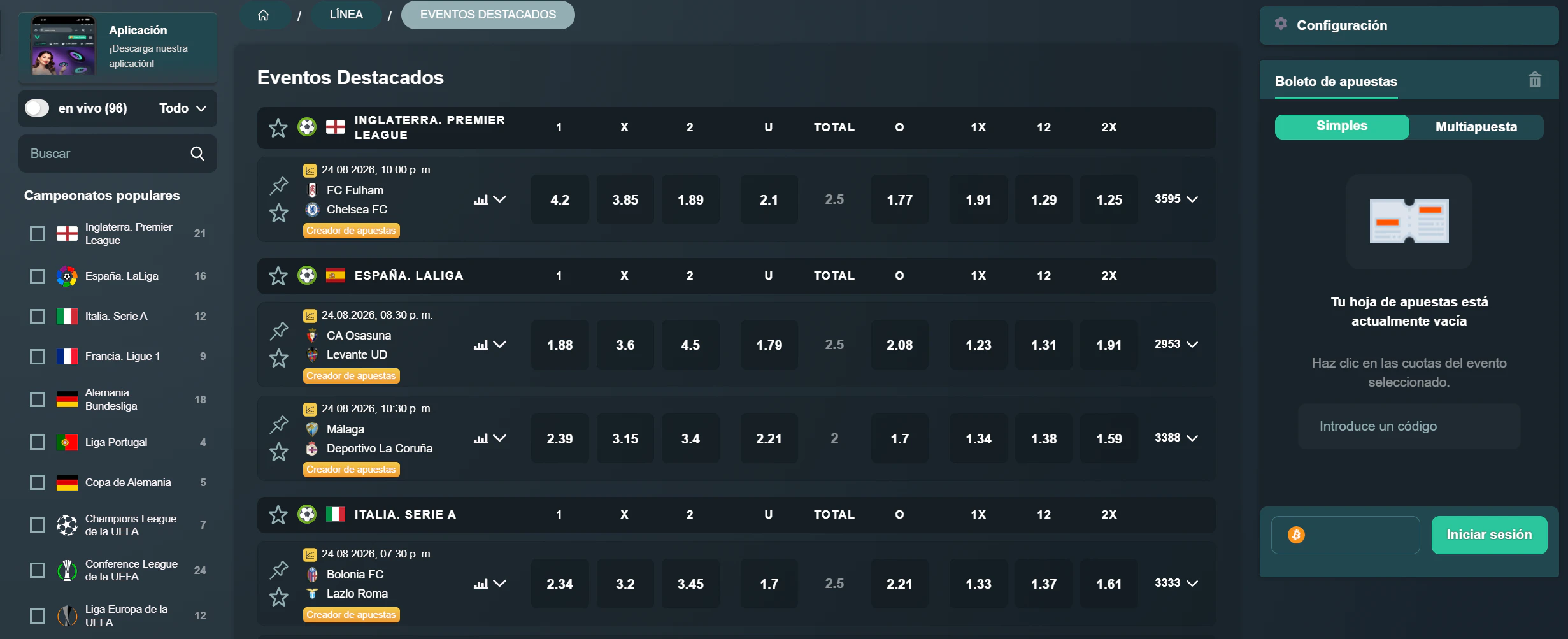Click soccer ball icon in Premier League header
The height and width of the screenshot is (639, 1568).
[307, 127]
